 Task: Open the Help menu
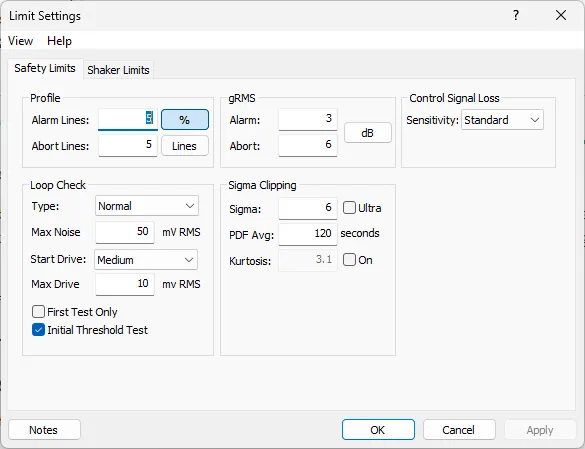tap(59, 41)
